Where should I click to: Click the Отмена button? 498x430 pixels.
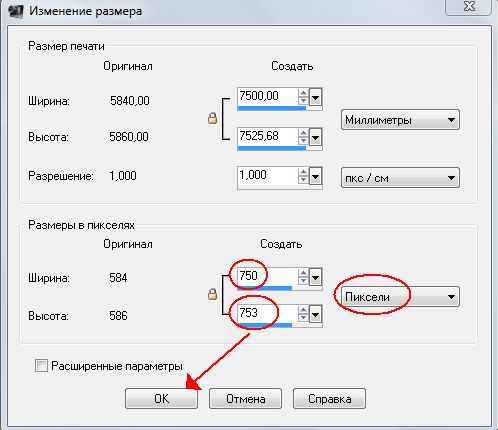pyautogui.click(x=245, y=398)
